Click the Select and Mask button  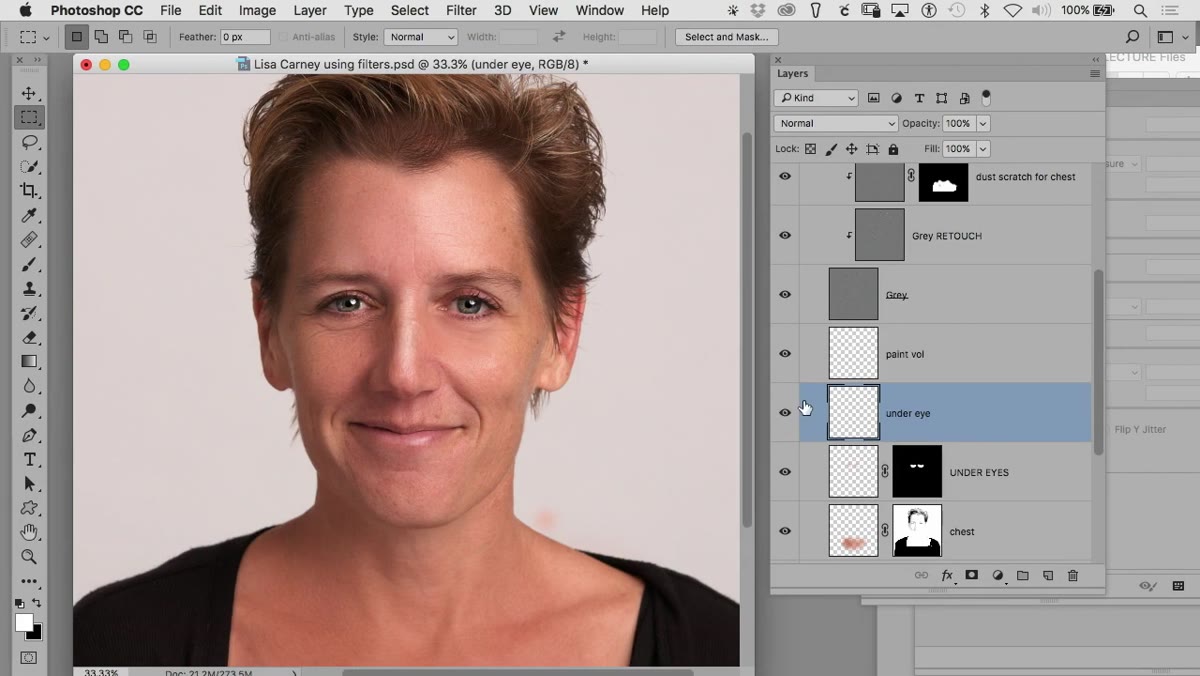click(x=727, y=37)
